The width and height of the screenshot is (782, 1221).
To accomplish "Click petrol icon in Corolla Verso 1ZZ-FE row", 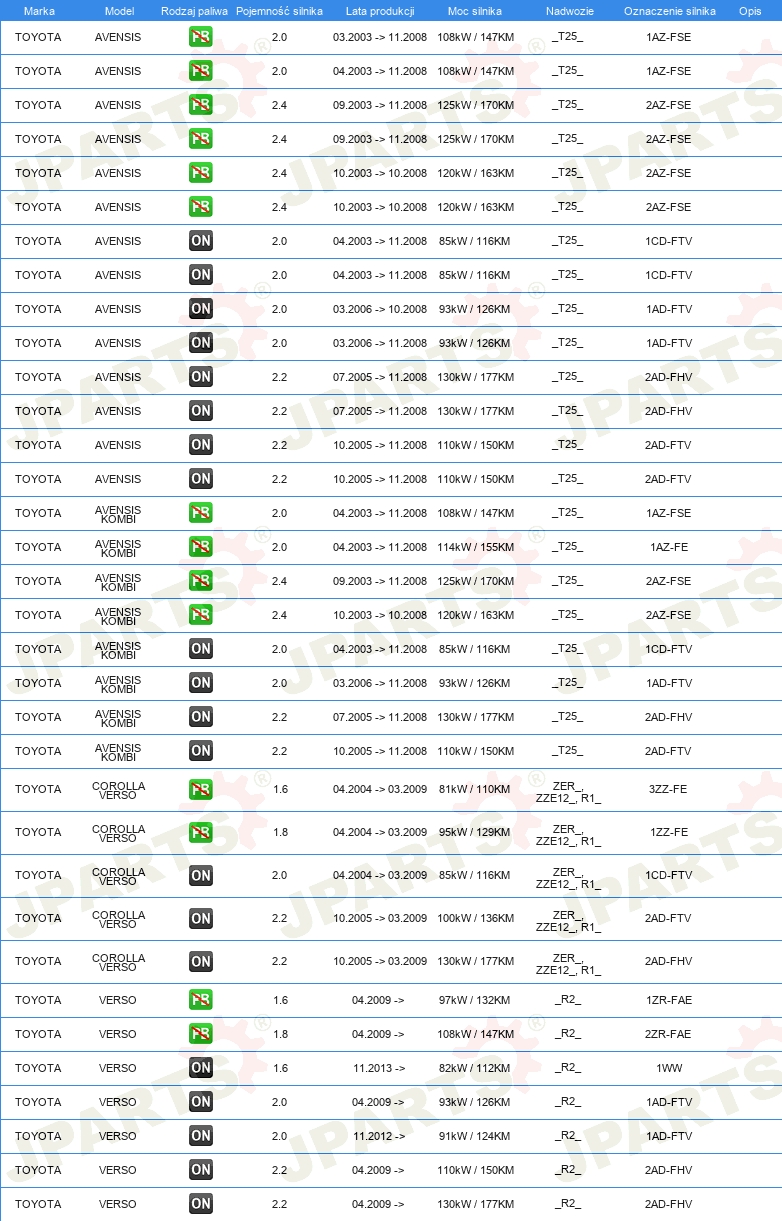I will click(201, 832).
